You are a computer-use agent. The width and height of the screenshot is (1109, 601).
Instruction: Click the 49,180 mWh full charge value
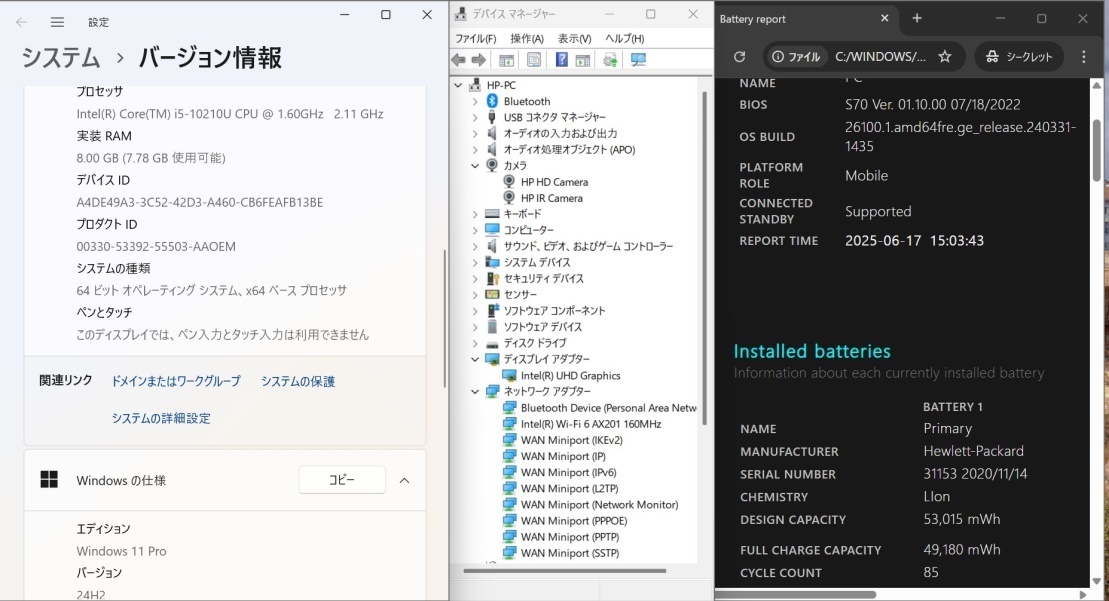962,549
